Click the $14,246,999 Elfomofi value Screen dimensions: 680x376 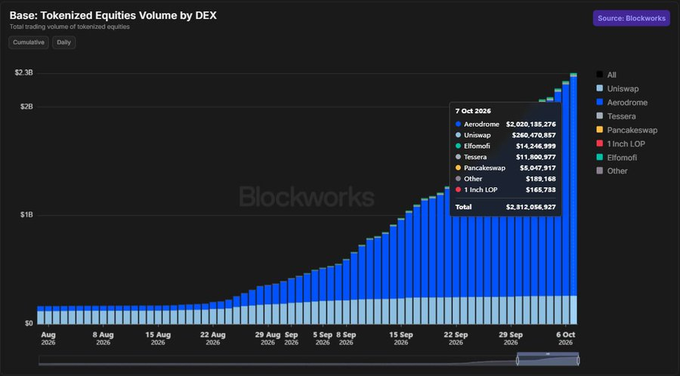(536, 146)
